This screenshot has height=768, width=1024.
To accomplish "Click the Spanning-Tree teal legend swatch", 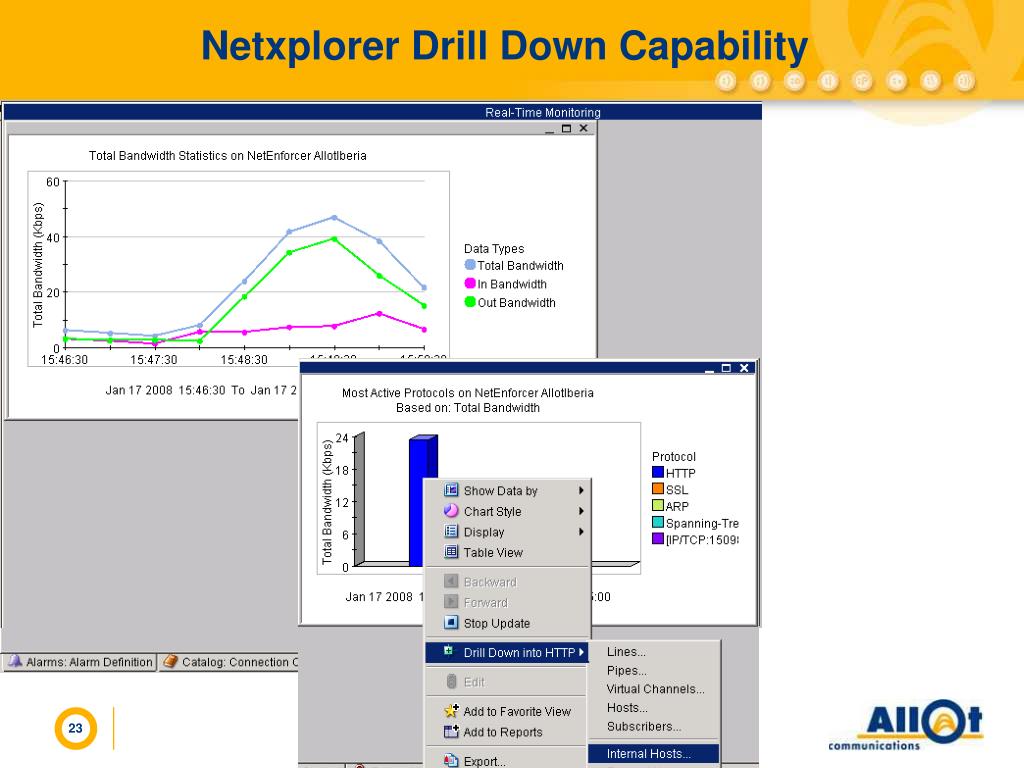I will coord(658,522).
